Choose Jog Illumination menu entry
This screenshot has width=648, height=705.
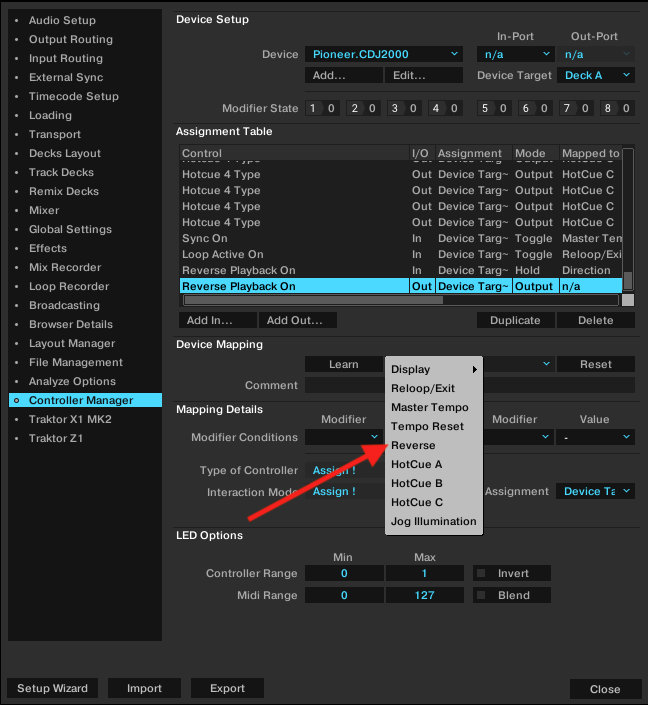(433, 521)
